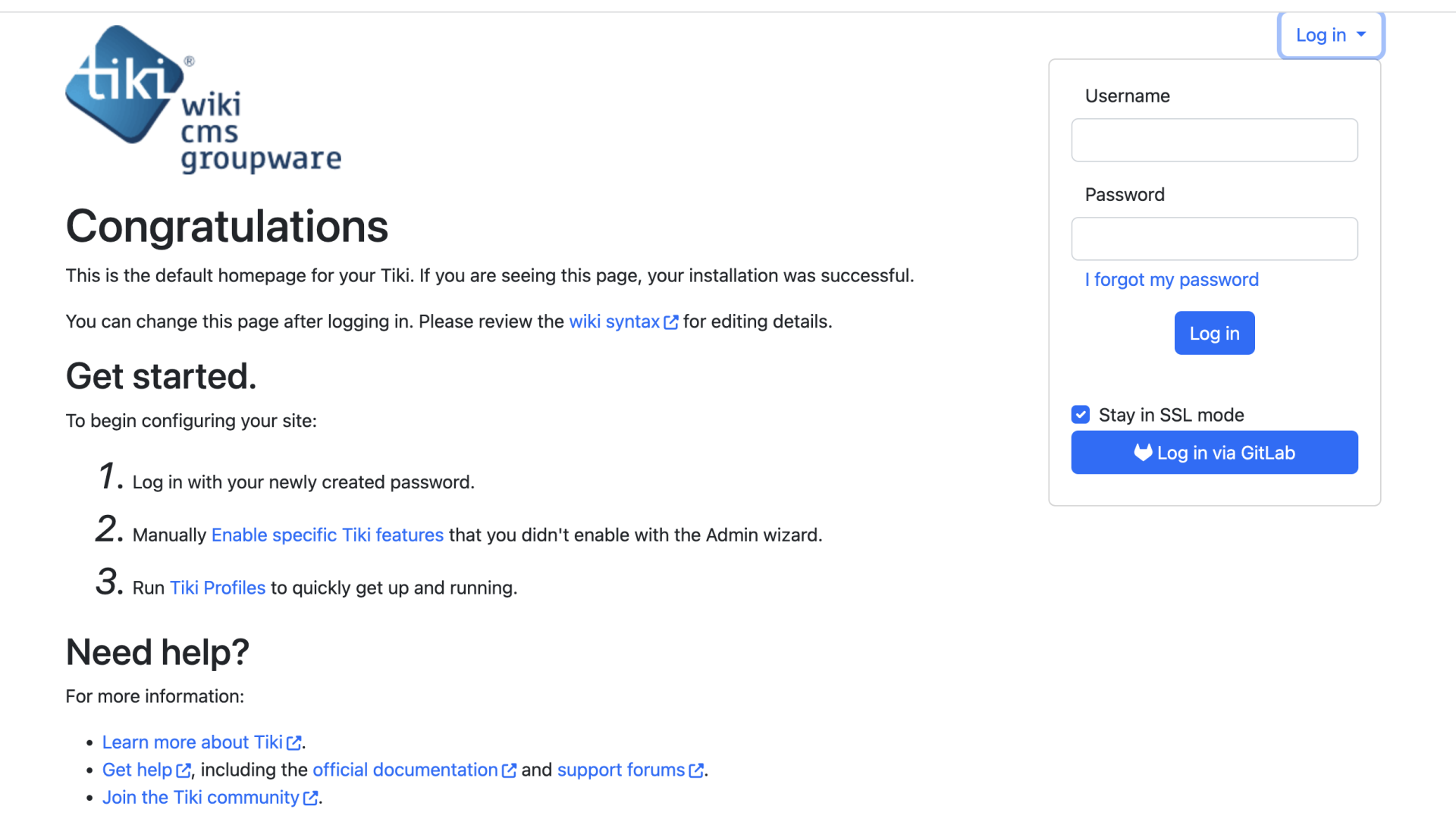The height and width of the screenshot is (822, 1456).
Task: Click external-link icon after Learn more about Tiki
Action: point(294,743)
